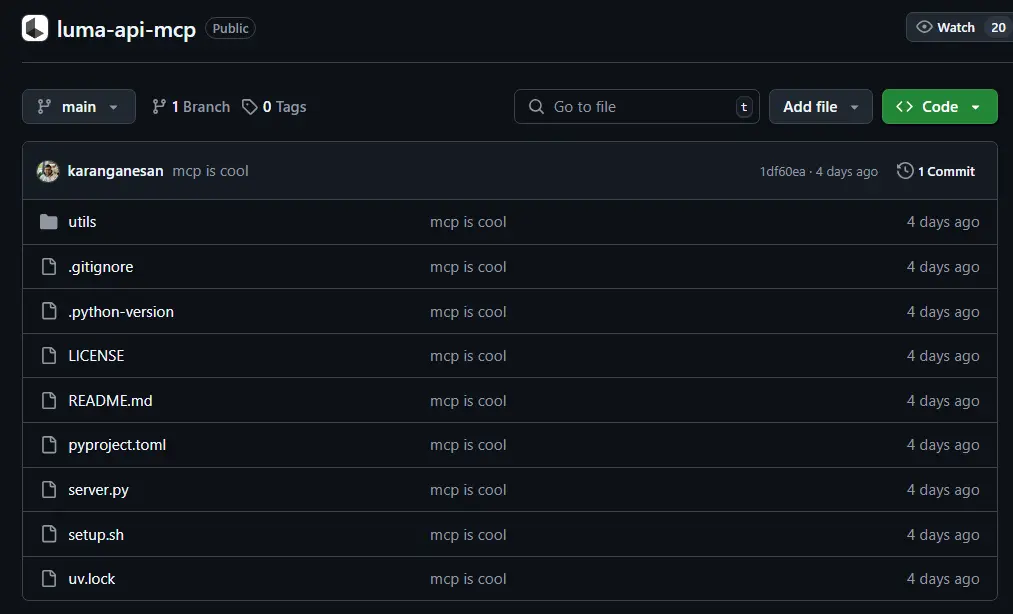Click the Go to file search field
1013x614 pixels.
click(x=636, y=107)
